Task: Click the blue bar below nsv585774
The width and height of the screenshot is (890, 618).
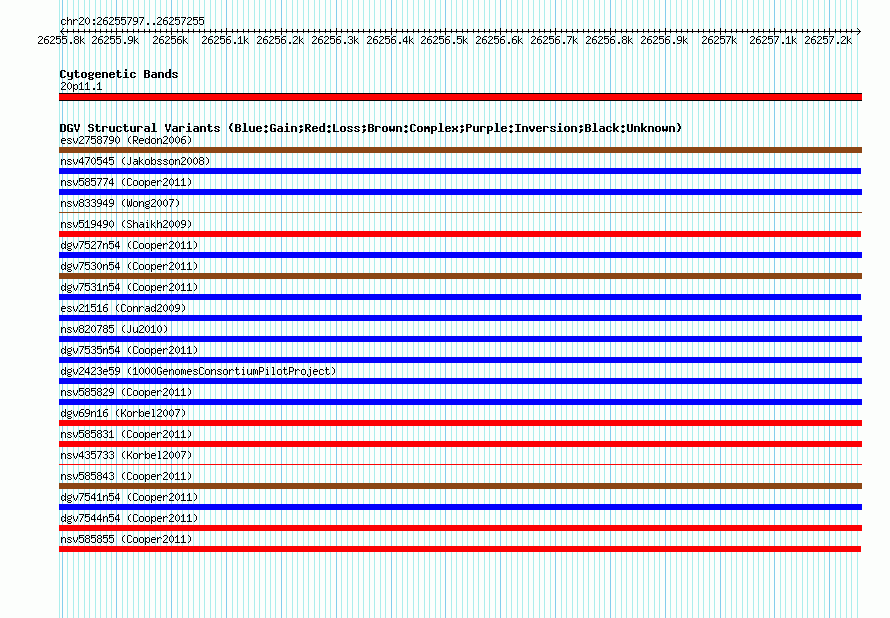Action: coord(460,192)
